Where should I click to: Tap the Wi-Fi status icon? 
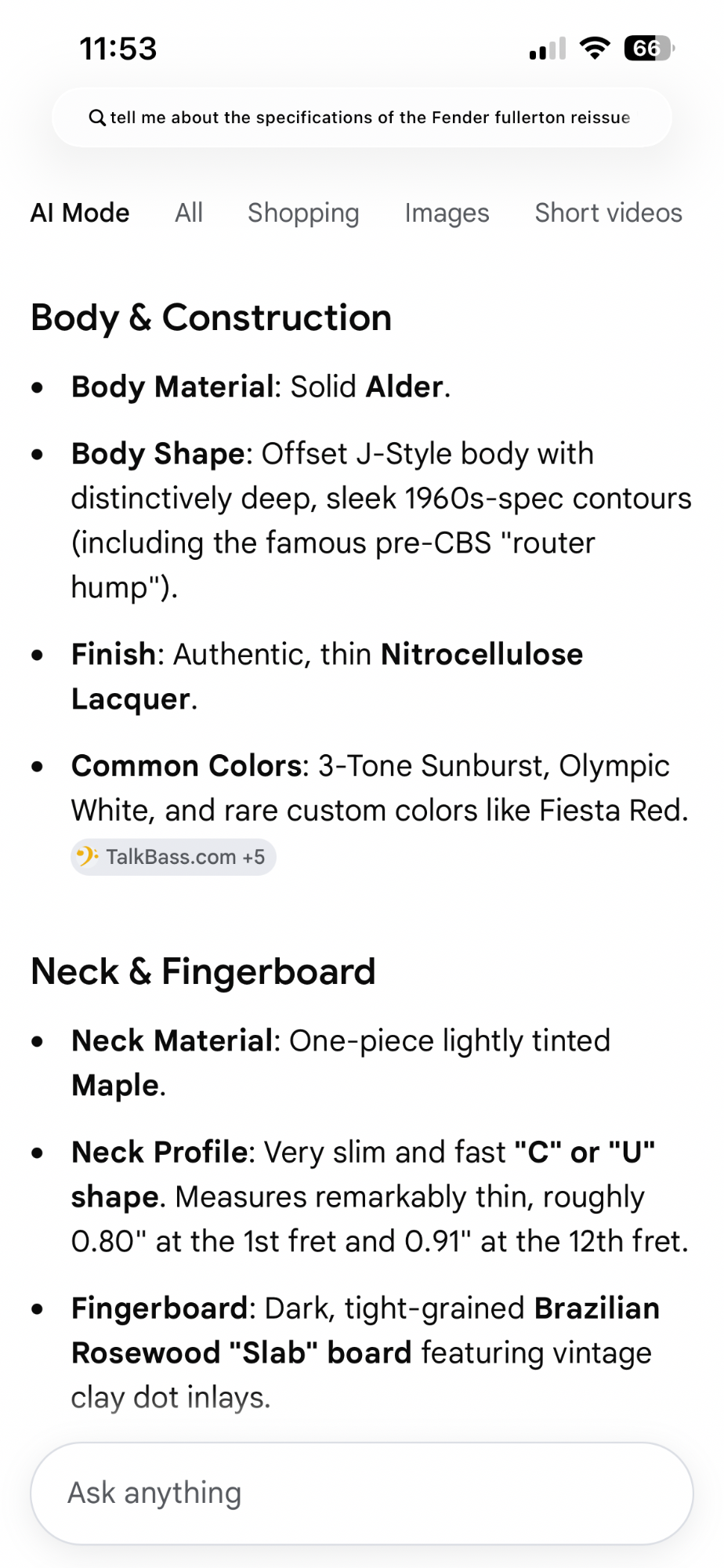tap(595, 49)
